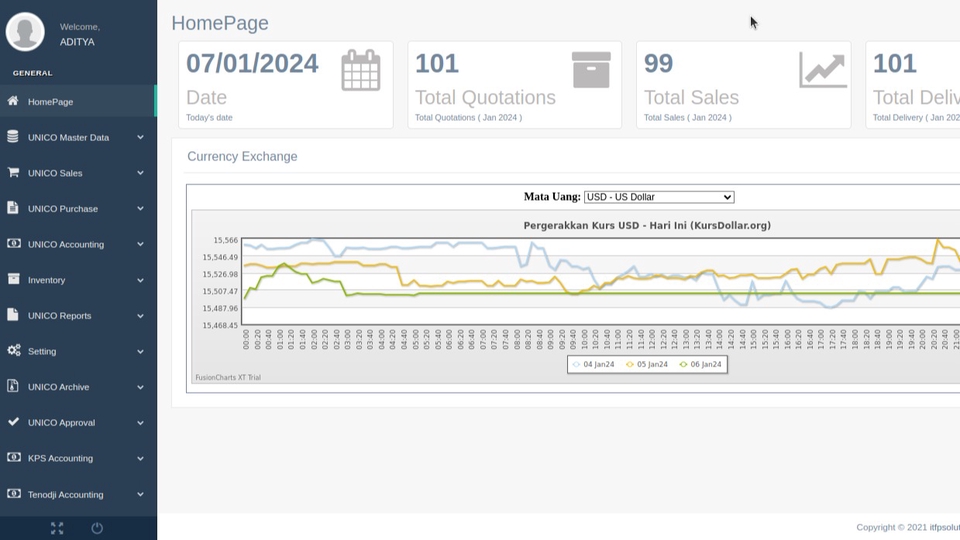Click the Setting gears icon

tap(13, 350)
